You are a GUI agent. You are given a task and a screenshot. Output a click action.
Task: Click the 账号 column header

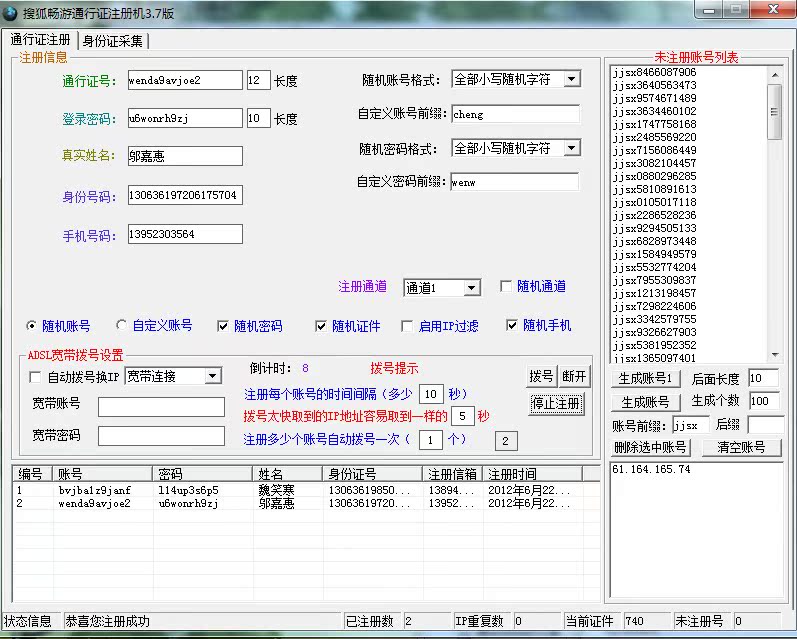(x=102, y=474)
